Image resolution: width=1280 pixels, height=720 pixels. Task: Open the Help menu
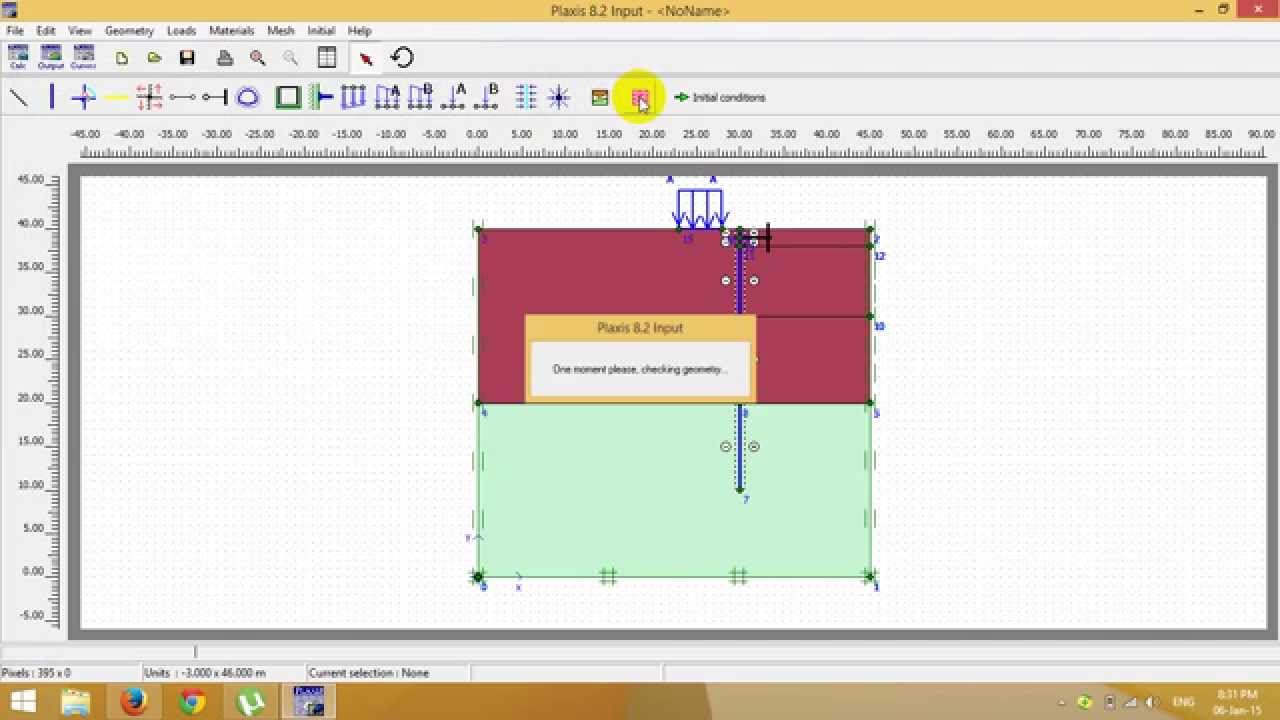(x=359, y=31)
